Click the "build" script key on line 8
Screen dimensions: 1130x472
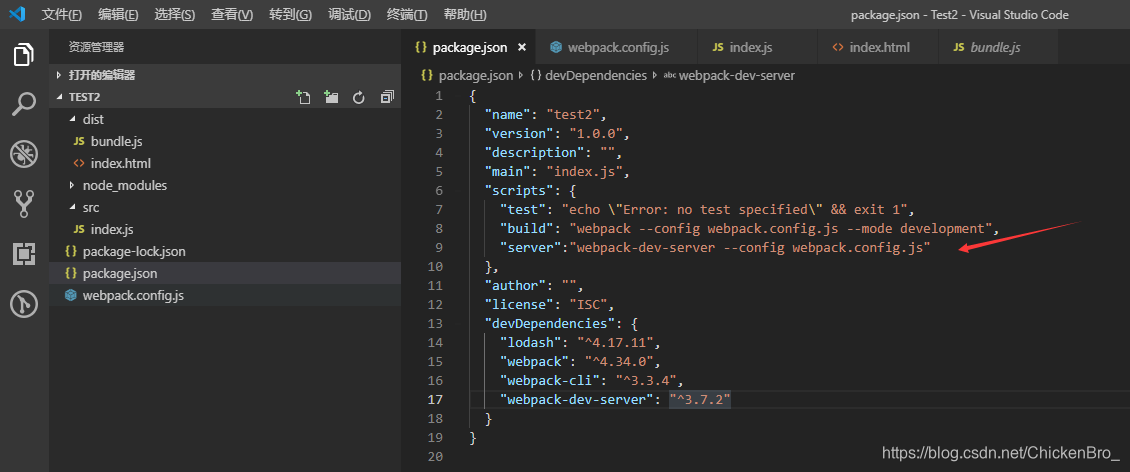point(528,228)
